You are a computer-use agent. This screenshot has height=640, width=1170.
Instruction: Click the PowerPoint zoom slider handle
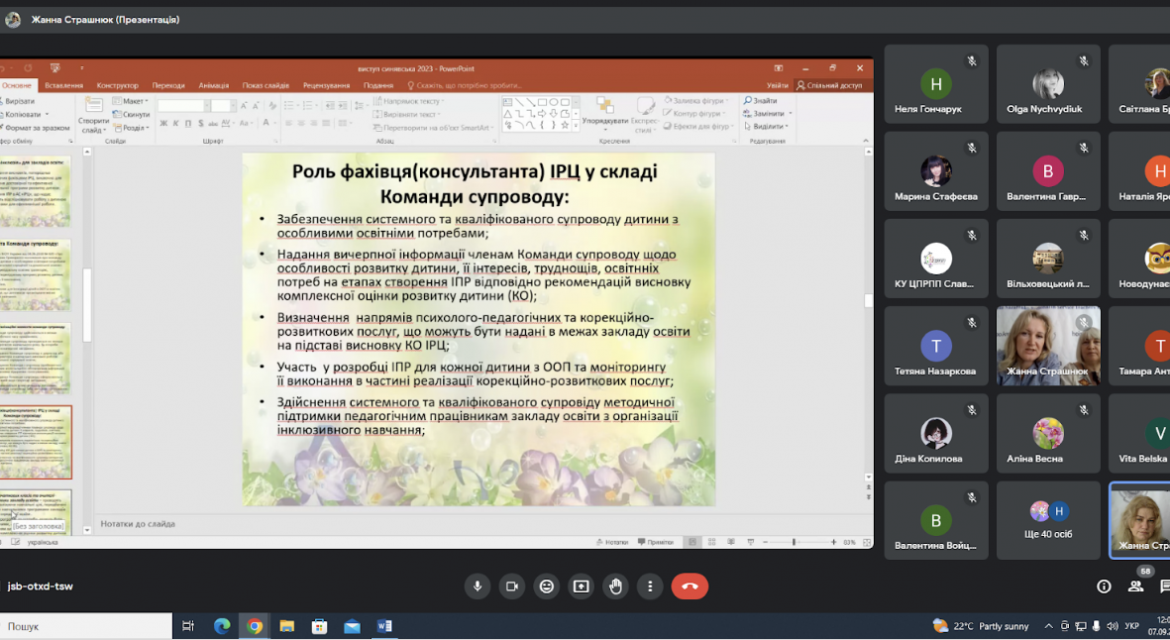pyautogui.click(x=794, y=542)
